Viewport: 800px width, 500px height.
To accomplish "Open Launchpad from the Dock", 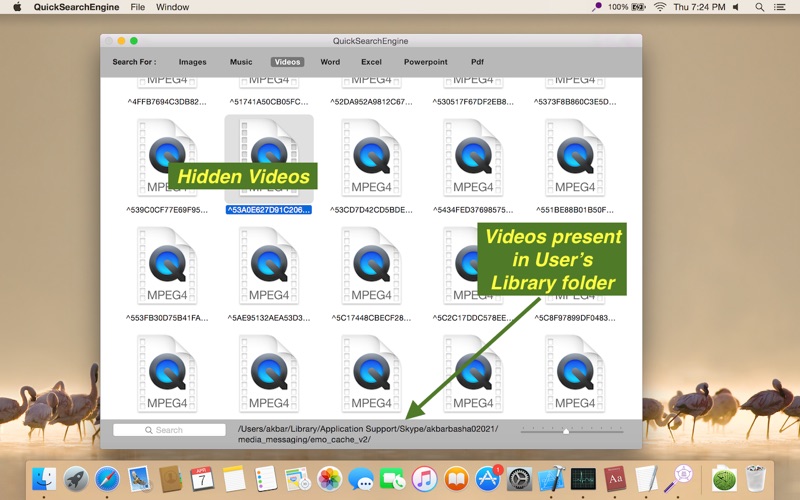I will 76,480.
